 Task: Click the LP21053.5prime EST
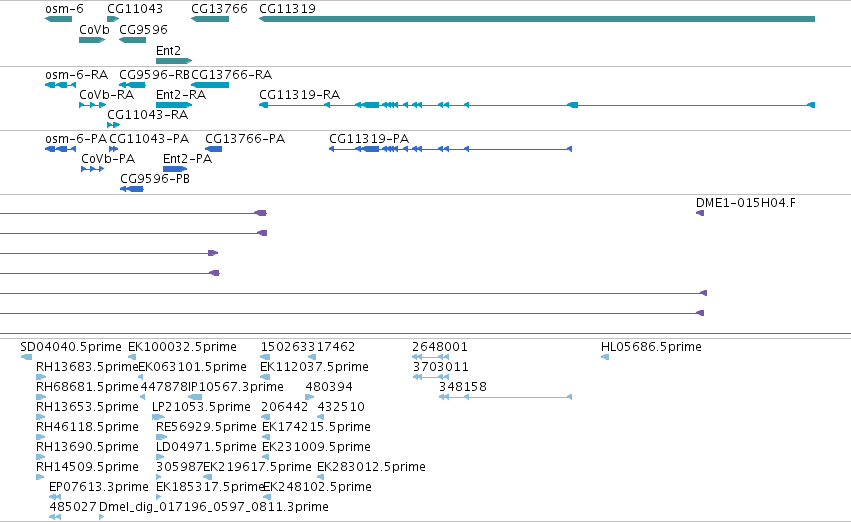click(158, 417)
